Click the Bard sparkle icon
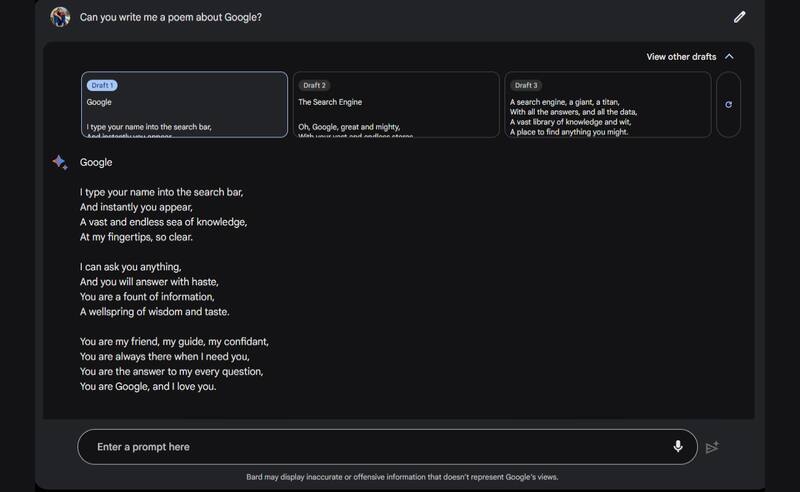 tap(60, 162)
